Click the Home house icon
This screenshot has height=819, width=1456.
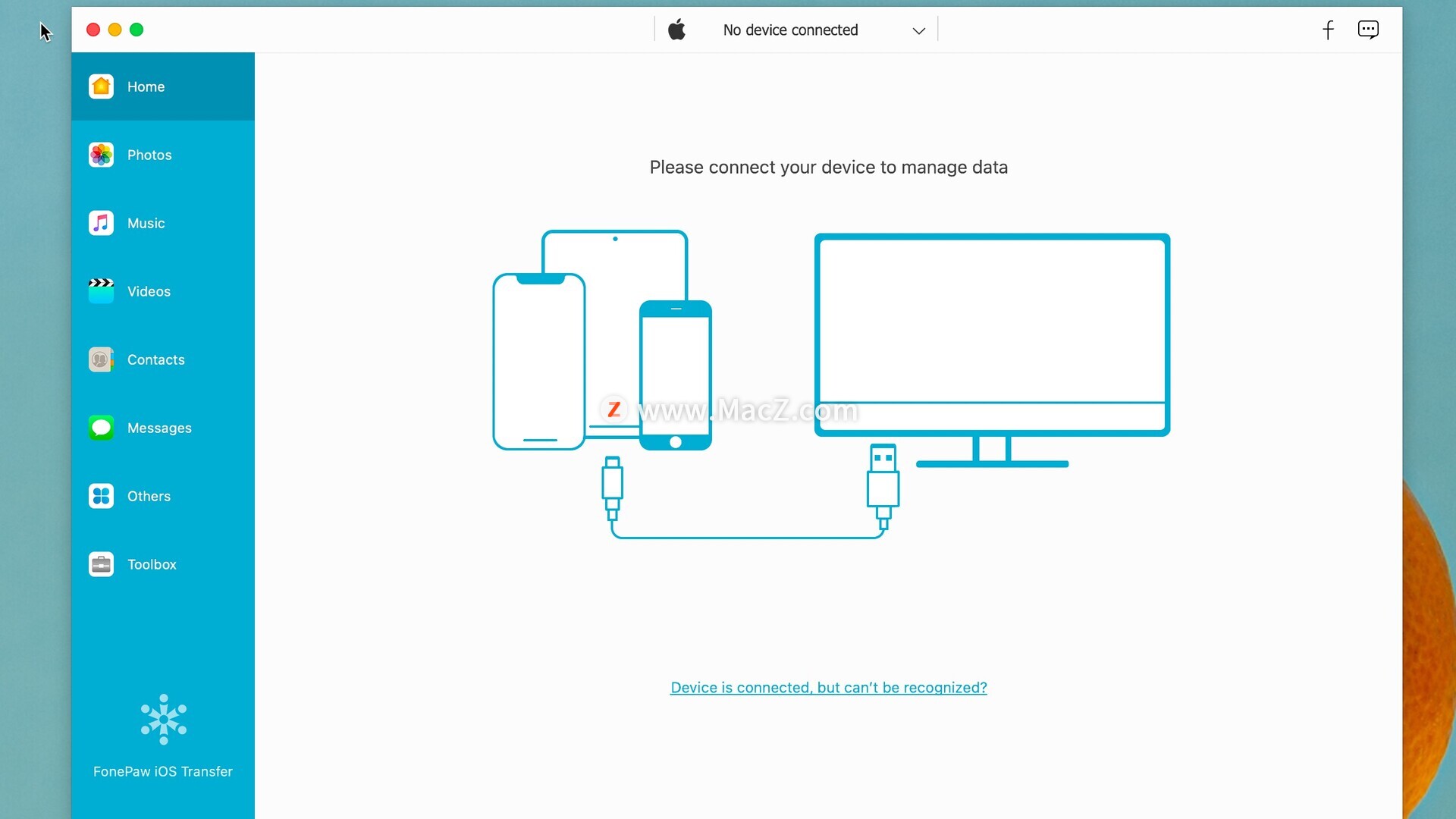click(x=101, y=86)
